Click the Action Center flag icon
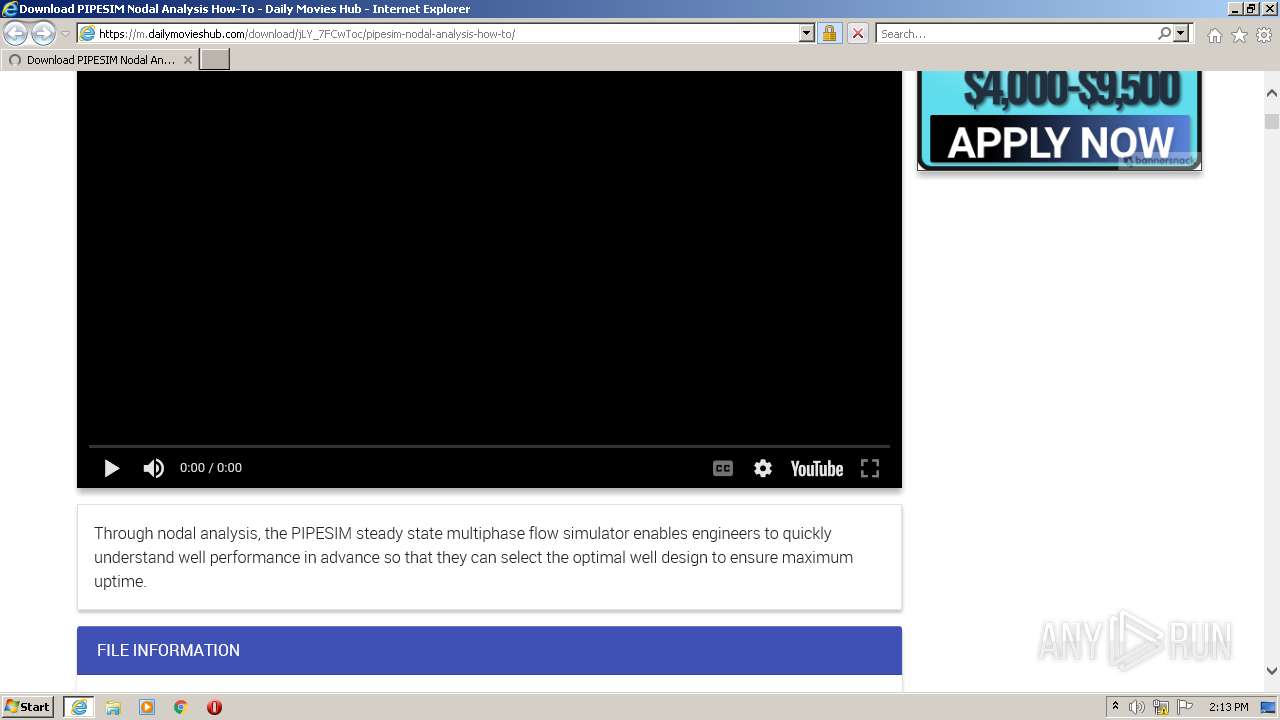The height and width of the screenshot is (720, 1280). click(1185, 707)
